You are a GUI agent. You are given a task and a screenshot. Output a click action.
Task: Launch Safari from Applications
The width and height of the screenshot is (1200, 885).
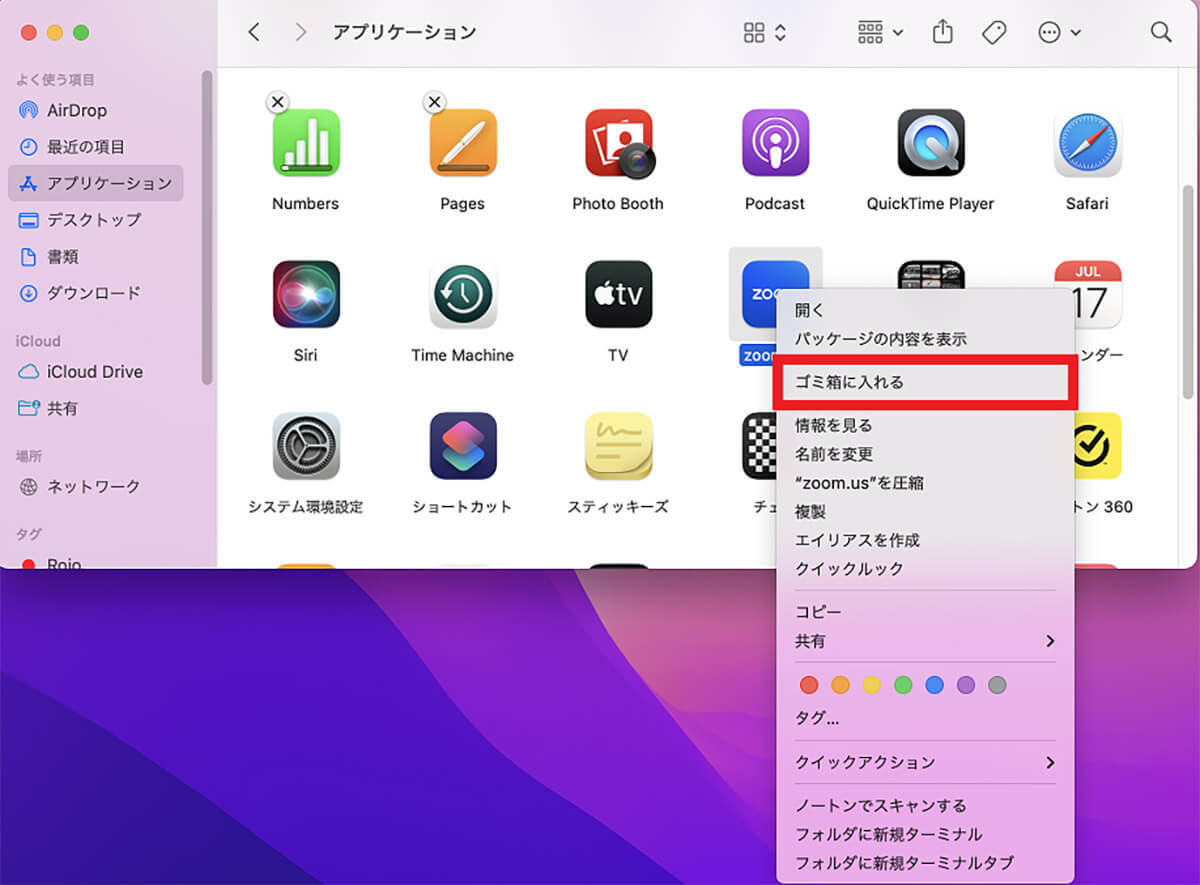pos(1087,143)
